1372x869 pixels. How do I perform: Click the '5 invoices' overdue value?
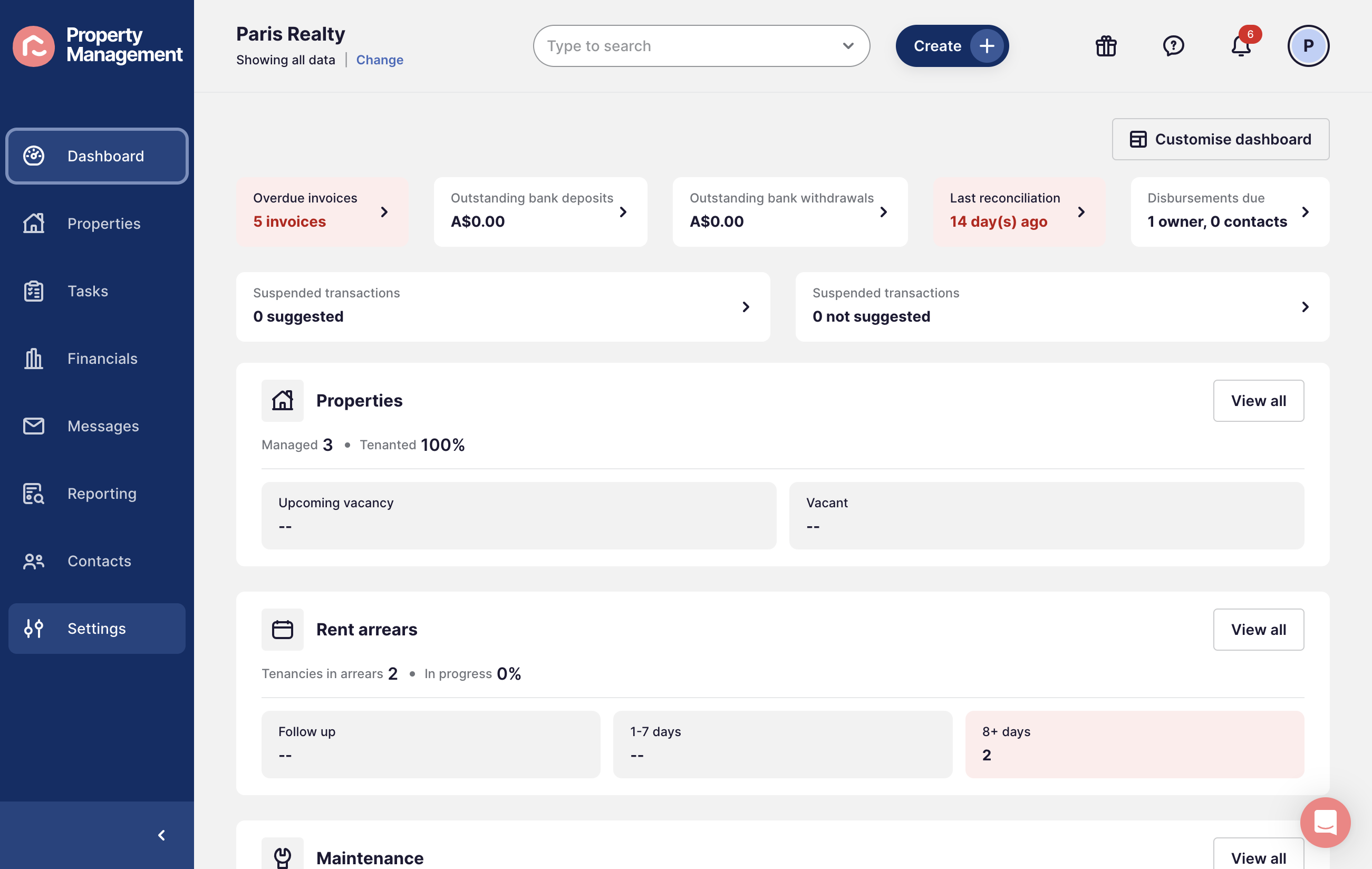(289, 221)
